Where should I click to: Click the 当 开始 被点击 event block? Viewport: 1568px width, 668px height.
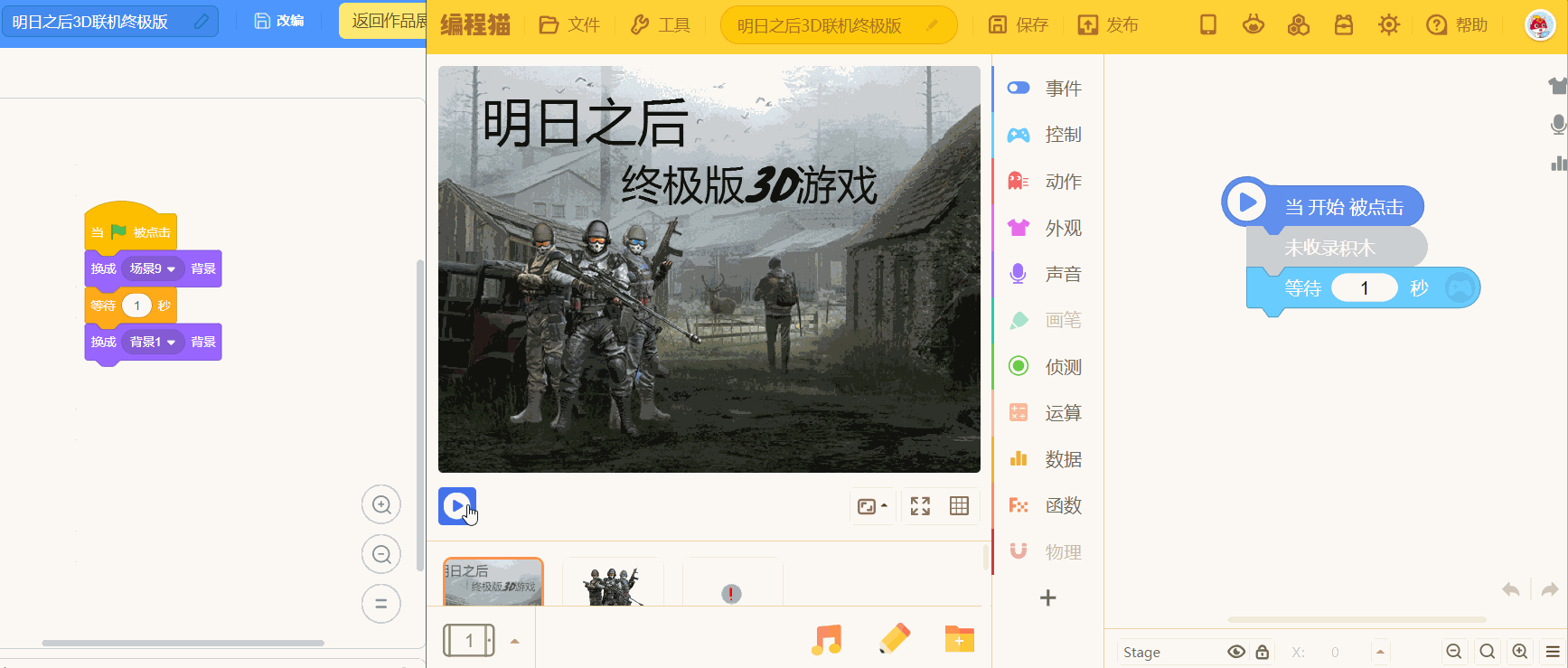pyautogui.click(x=1323, y=203)
